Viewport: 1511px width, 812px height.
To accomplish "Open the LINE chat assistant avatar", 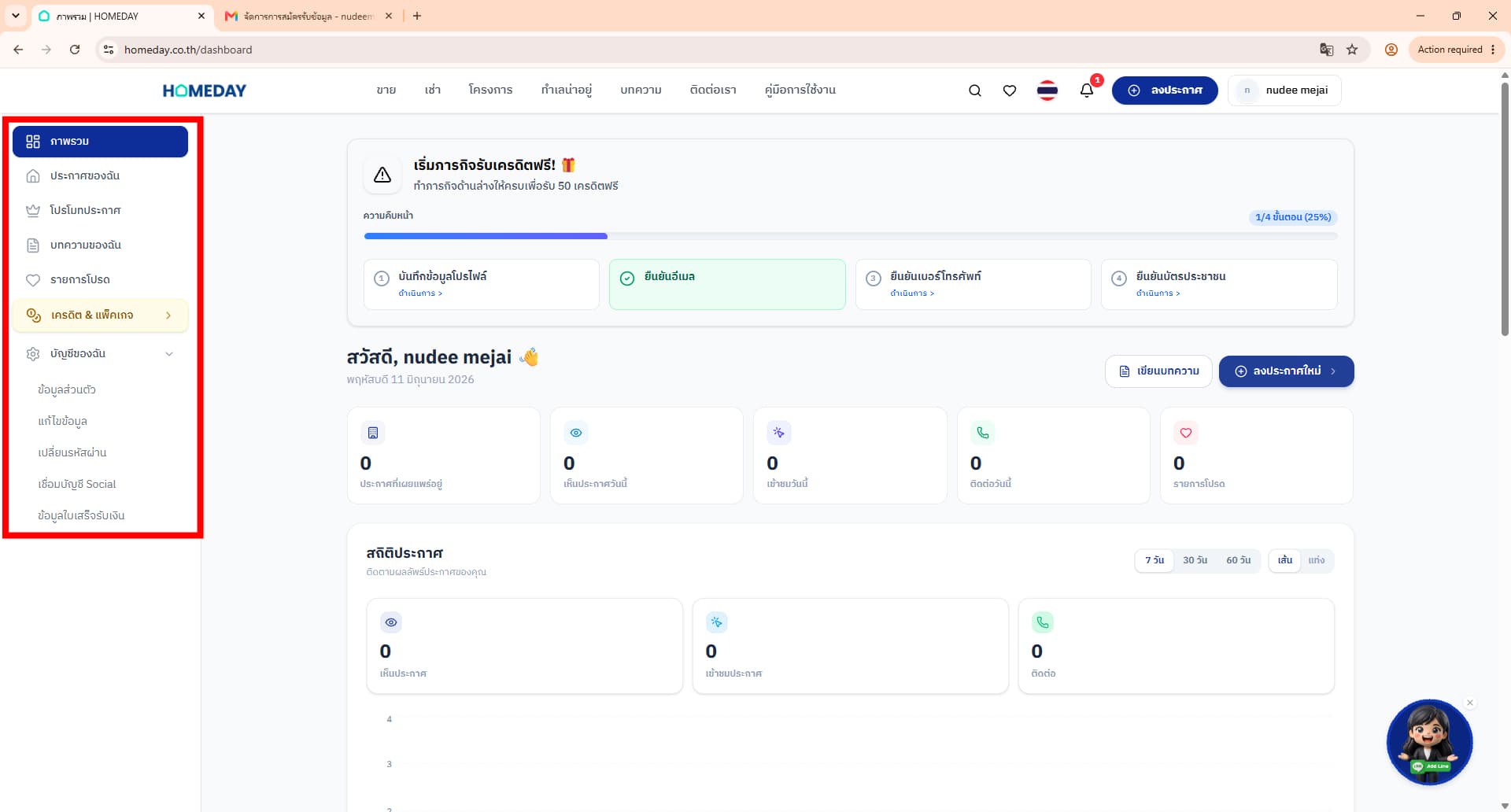I will point(1429,742).
